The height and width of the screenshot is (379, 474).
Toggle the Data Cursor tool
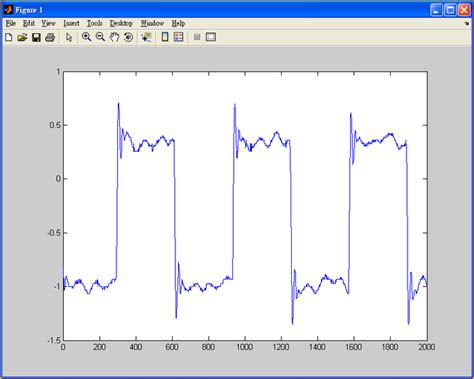point(146,37)
